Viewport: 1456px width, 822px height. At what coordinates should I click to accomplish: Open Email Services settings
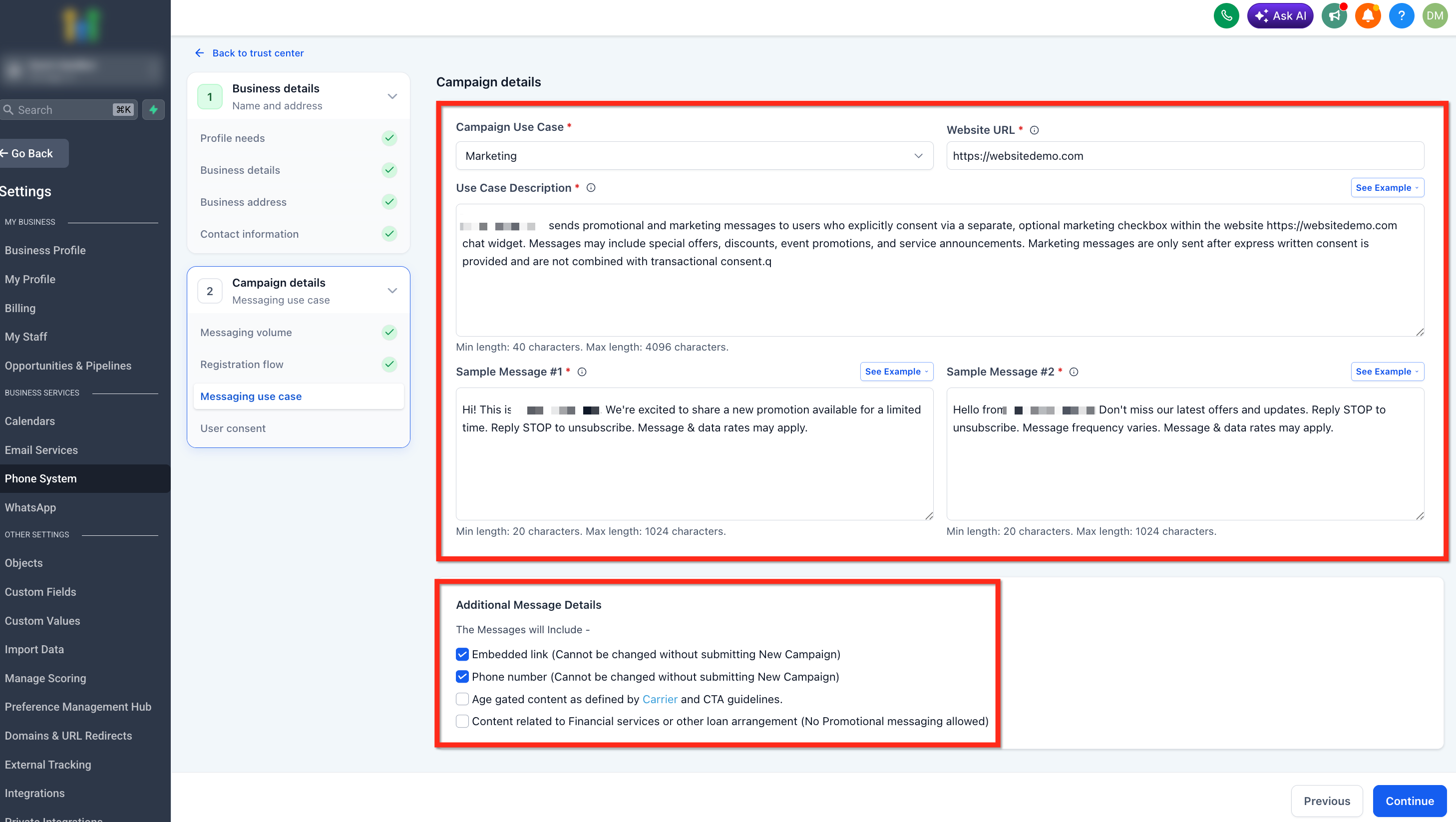(41, 449)
